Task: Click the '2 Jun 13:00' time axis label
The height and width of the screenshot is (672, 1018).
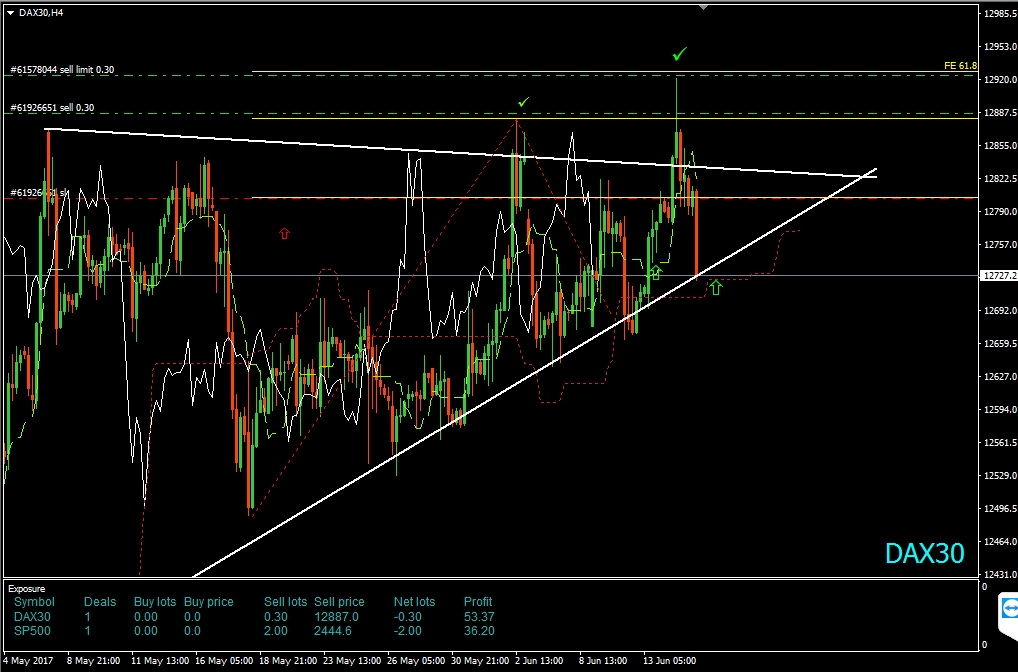Action: click(539, 660)
